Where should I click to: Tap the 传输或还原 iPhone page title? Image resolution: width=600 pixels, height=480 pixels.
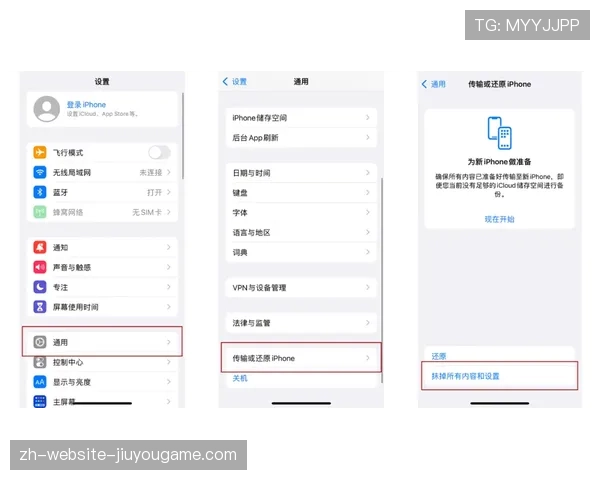coord(499,84)
